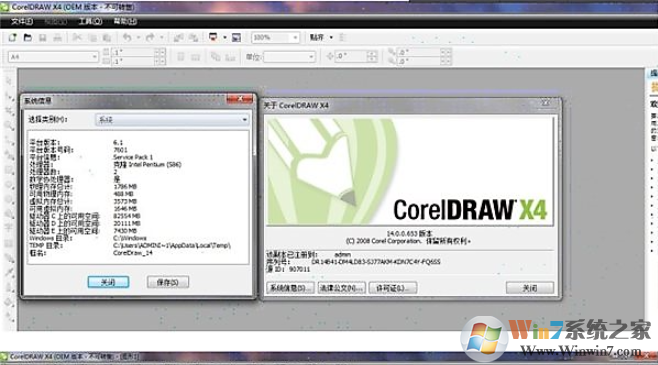Open the A4 paper size dropdown
658x365 pixels.
pyautogui.click(x=94, y=57)
